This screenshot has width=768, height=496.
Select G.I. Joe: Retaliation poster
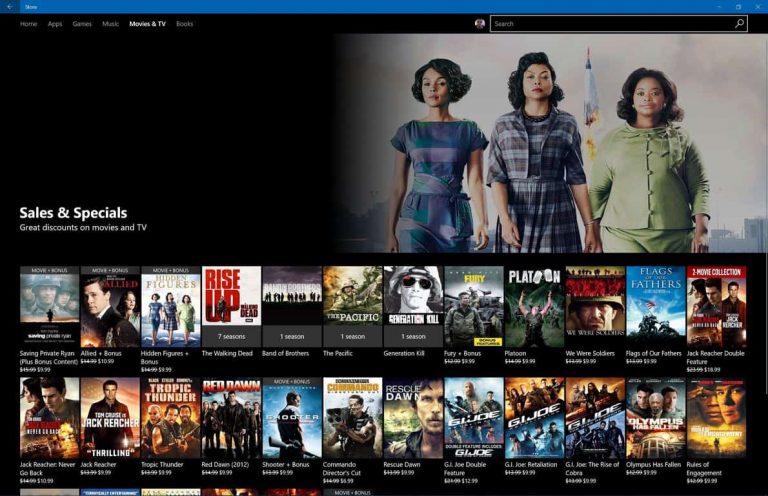tap(534, 418)
